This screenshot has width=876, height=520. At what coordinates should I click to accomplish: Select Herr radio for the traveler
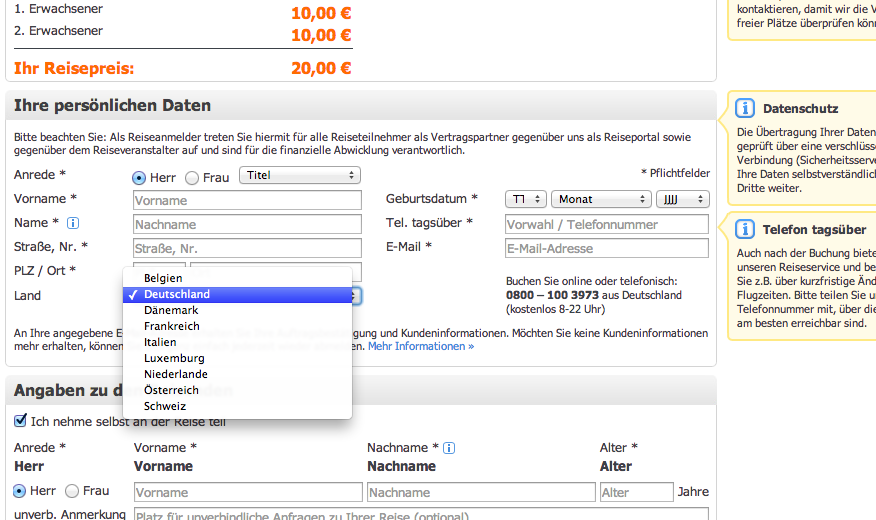19,491
